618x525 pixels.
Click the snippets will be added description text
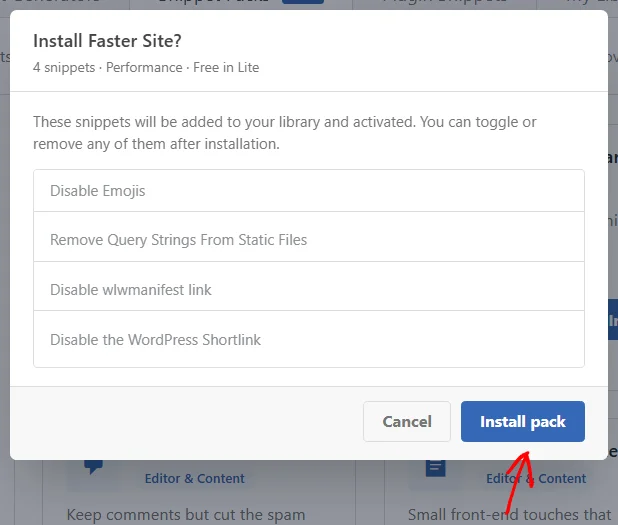[285, 133]
